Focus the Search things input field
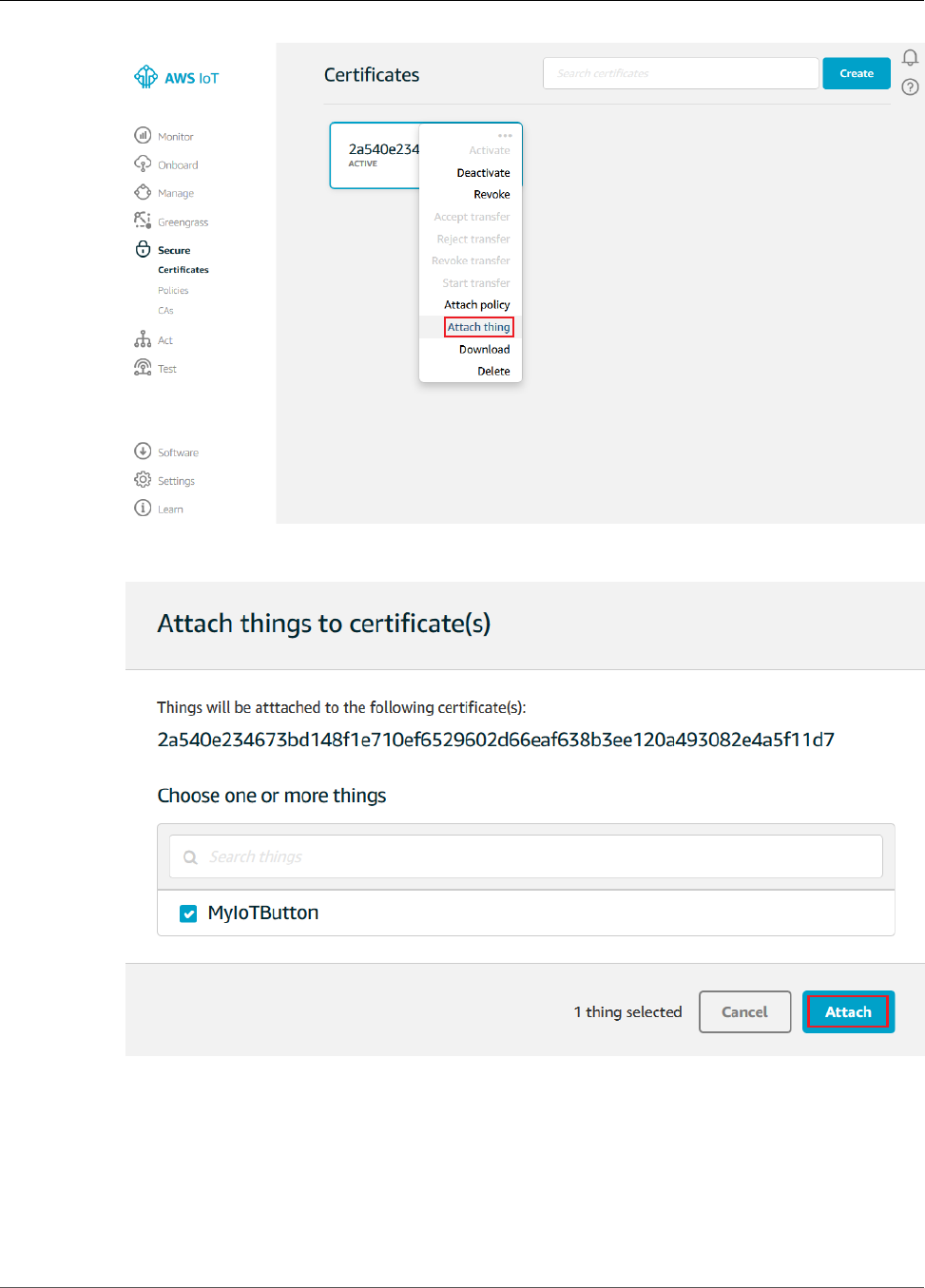This screenshot has width=925, height=1288. pyautogui.click(x=526, y=856)
